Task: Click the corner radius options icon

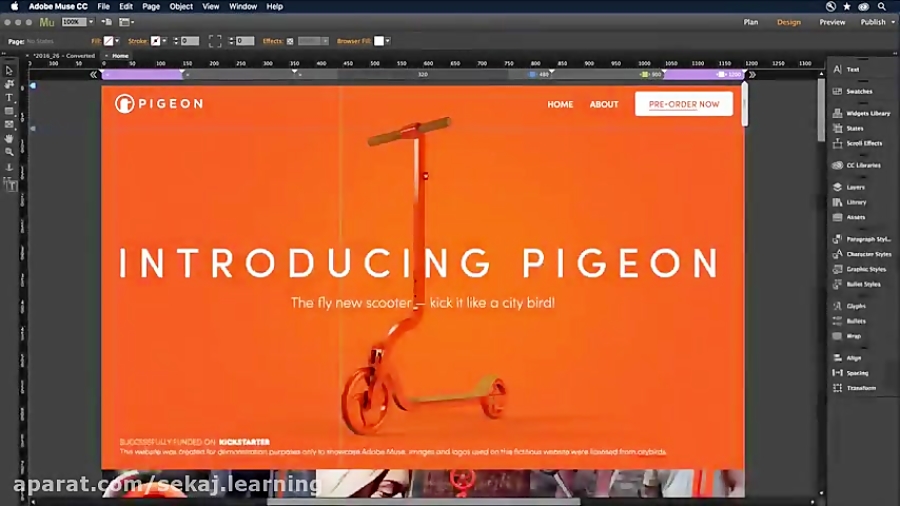Action: [x=215, y=41]
